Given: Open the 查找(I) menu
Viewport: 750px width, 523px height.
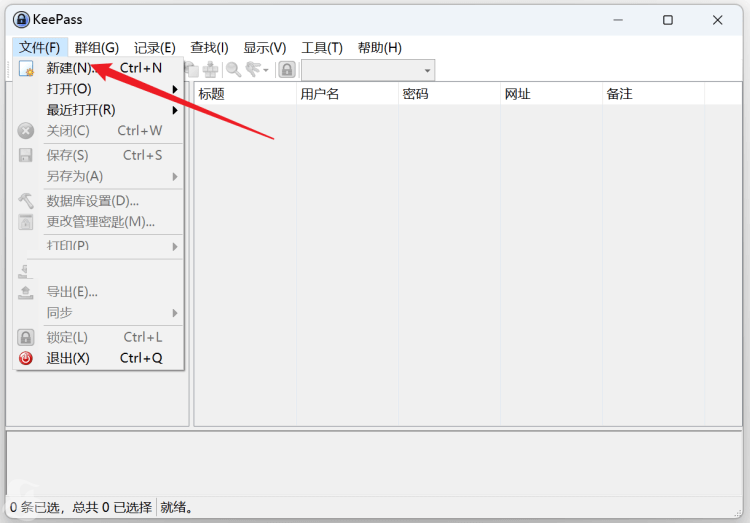Looking at the screenshot, I should [x=210, y=47].
